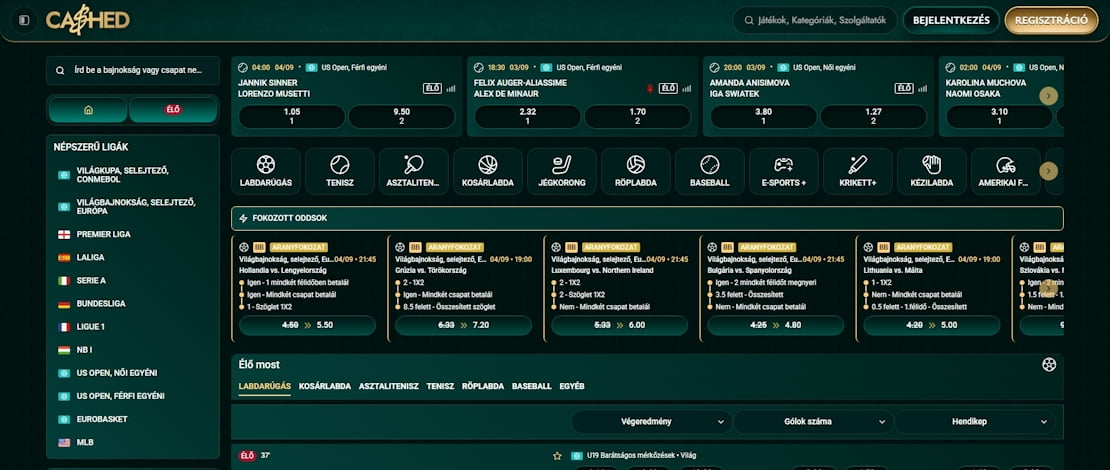Image resolution: width=1110 pixels, height=470 pixels.
Task: Bet 2.32 on Felix Auger-Aliassime
Action: click(527, 117)
